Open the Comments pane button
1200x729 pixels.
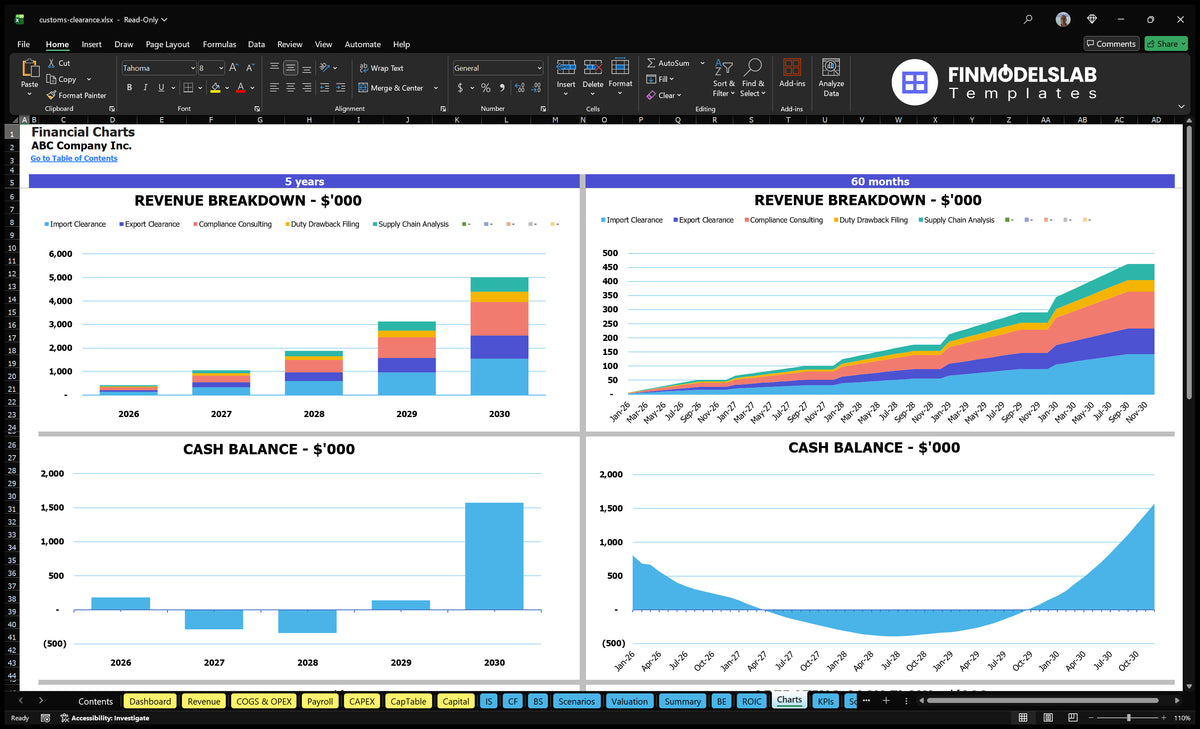pyautogui.click(x=1111, y=44)
